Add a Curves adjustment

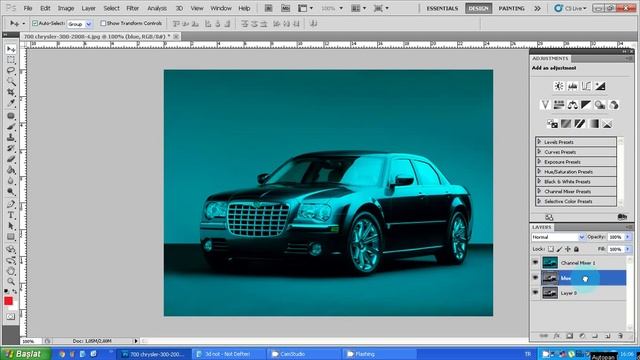pos(586,86)
